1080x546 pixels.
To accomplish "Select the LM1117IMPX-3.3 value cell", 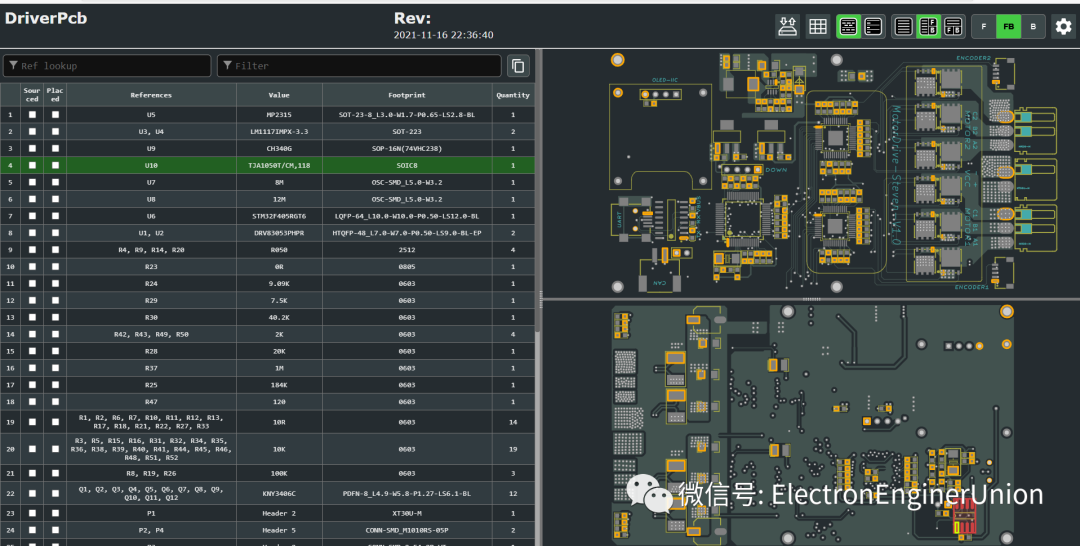I will [x=279, y=132].
